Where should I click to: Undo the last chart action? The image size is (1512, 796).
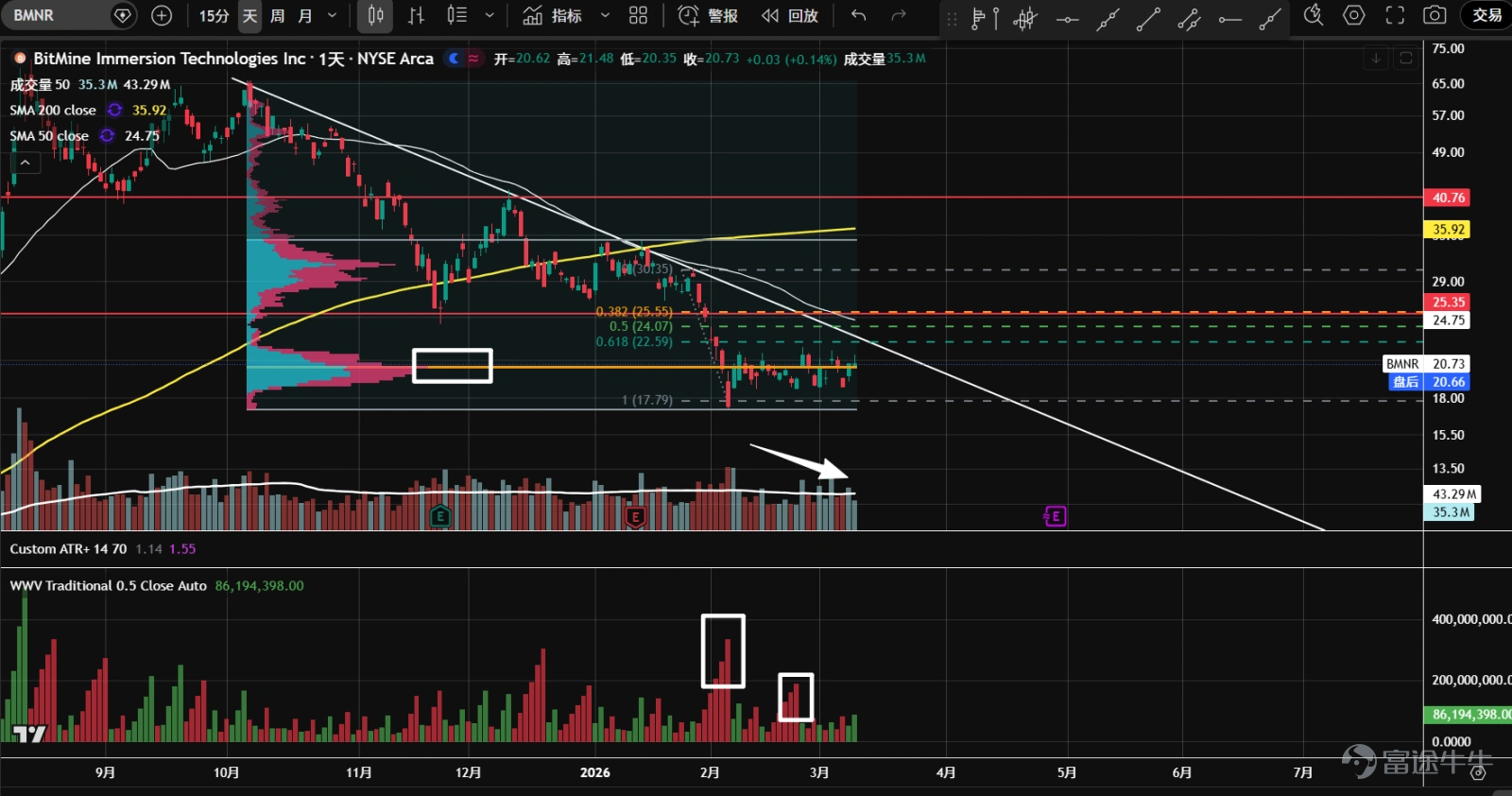(x=858, y=15)
